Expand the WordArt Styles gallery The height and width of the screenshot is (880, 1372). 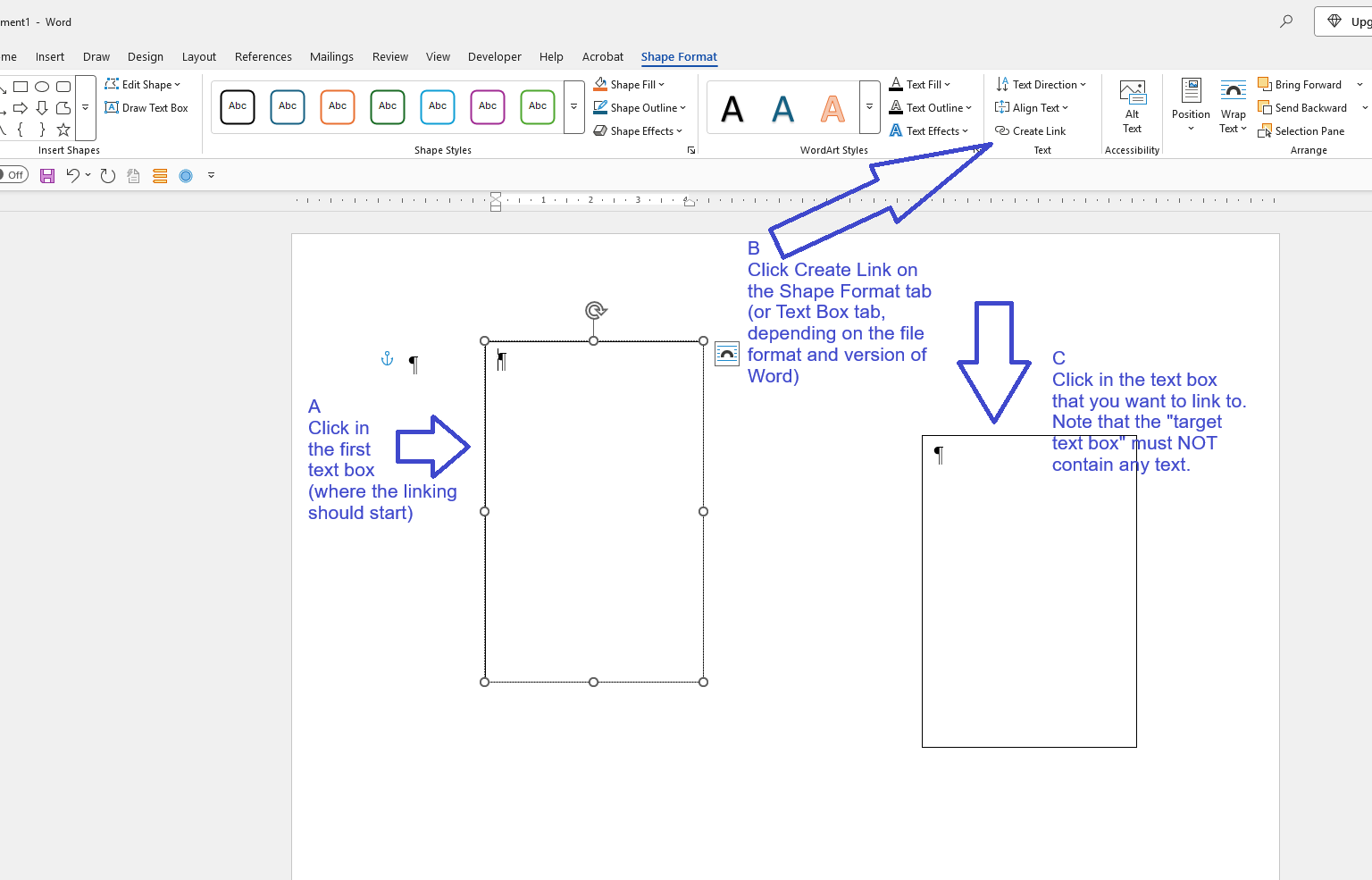click(869, 107)
